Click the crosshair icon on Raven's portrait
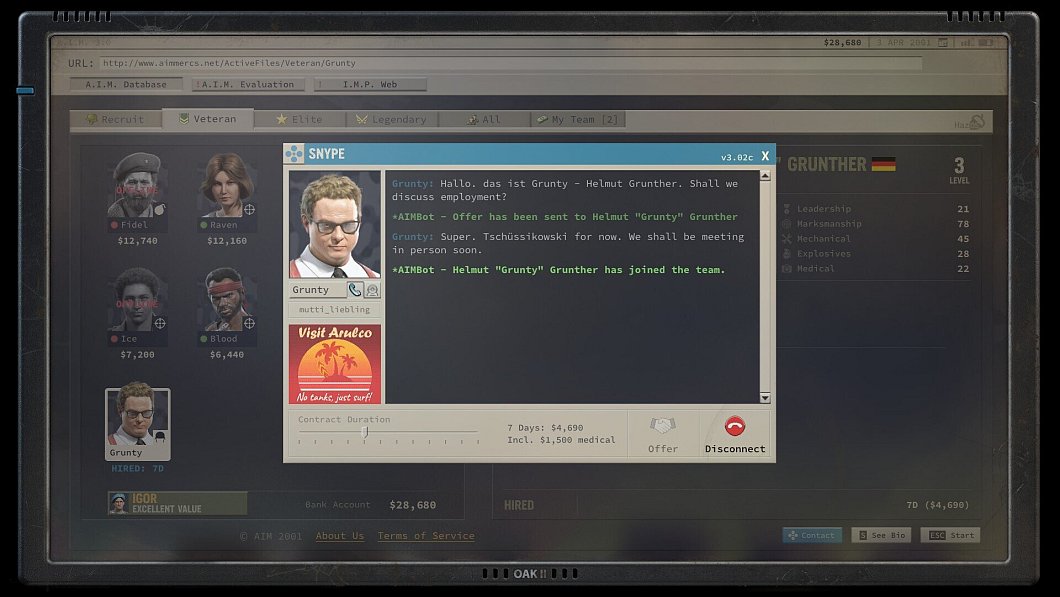The height and width of the screenshot is (597, 1060). pyautogui.click(x=249, y=210)
